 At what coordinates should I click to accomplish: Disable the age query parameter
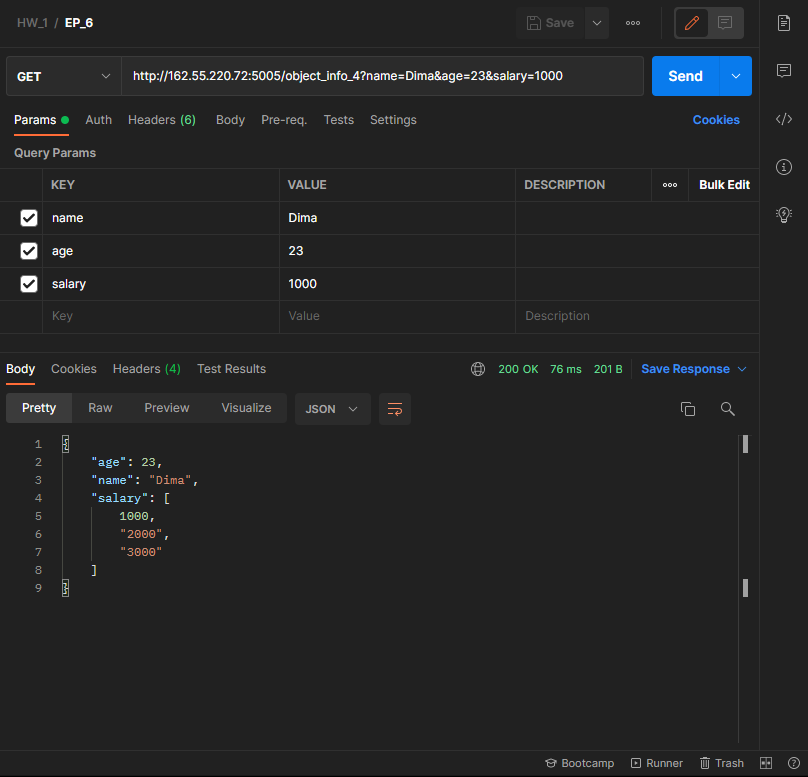pos(28,251)
